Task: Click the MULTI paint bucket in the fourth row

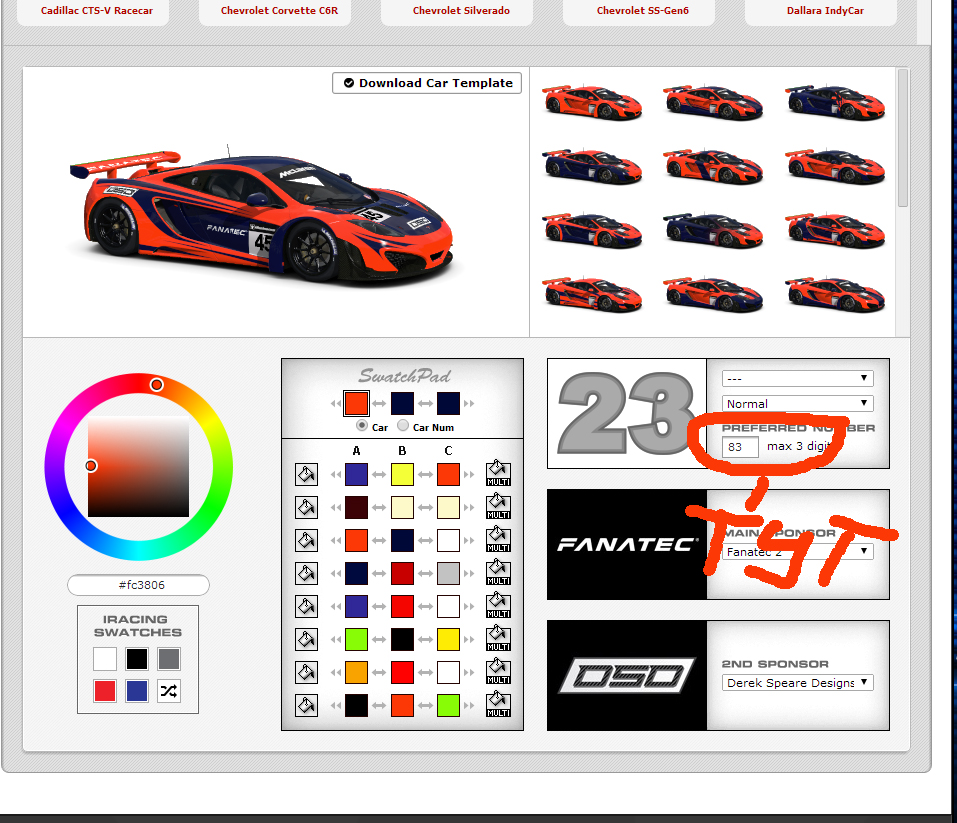Action: click(497, 573)
